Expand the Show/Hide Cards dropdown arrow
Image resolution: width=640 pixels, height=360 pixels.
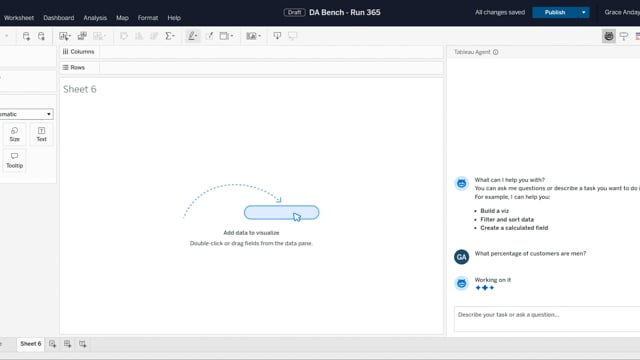259,36
